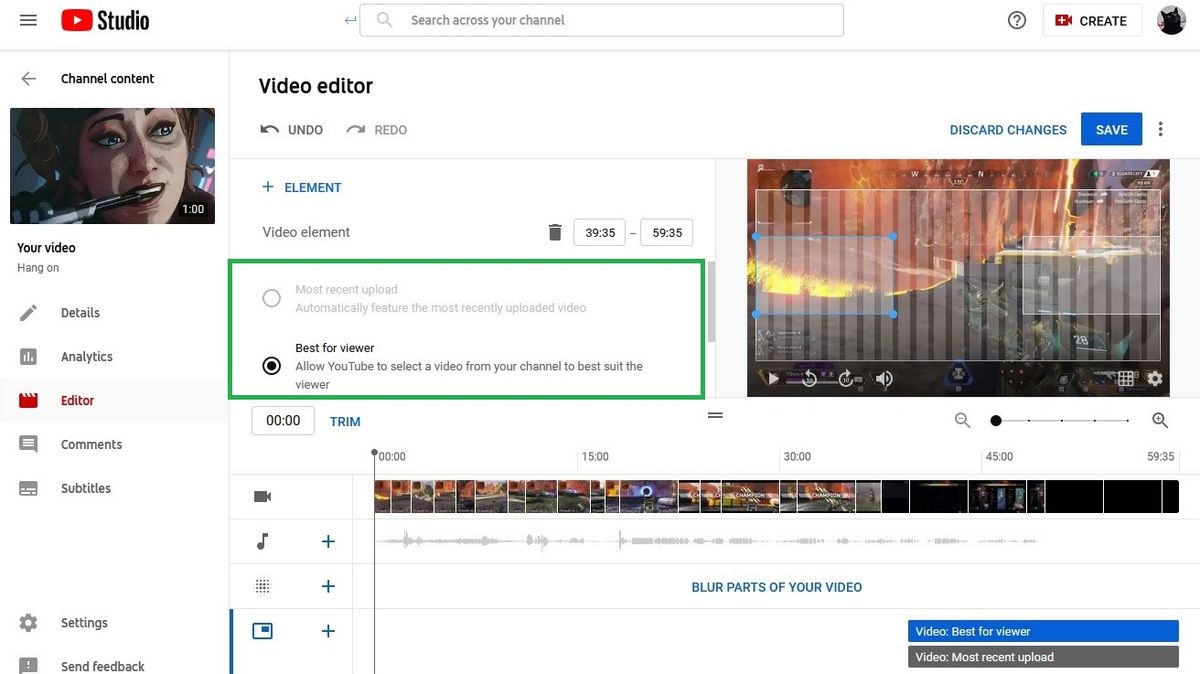
Task: Select the Most recent upload radio option
Action: 271,298
